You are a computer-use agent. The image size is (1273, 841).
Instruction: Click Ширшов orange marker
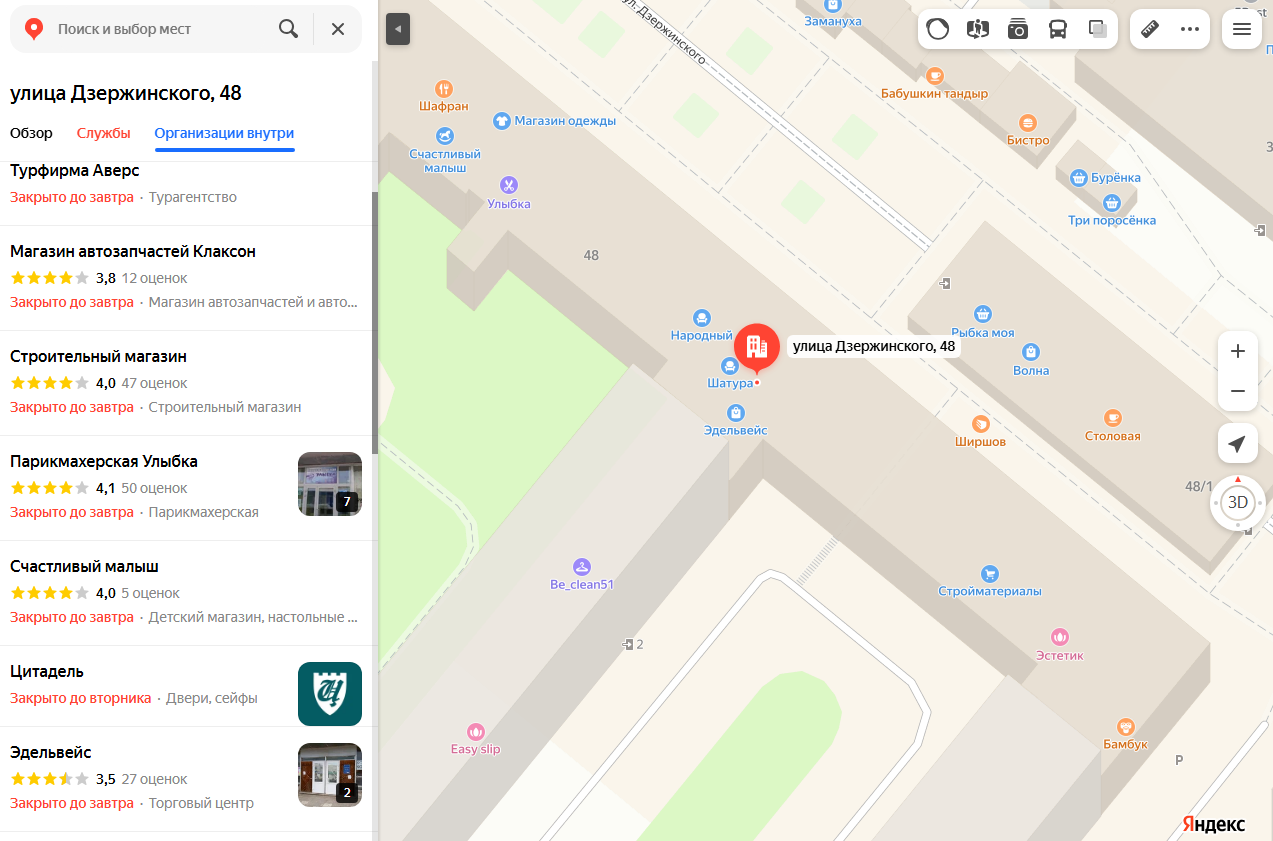[x=981, y=423]
